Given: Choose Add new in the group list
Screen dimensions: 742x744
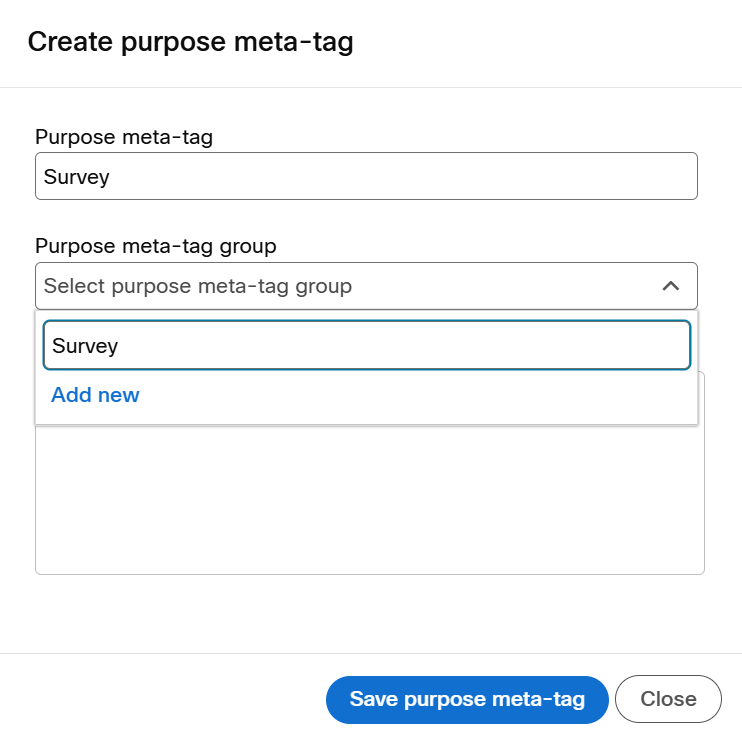Looking at the screenshot, I should point(95,395).
